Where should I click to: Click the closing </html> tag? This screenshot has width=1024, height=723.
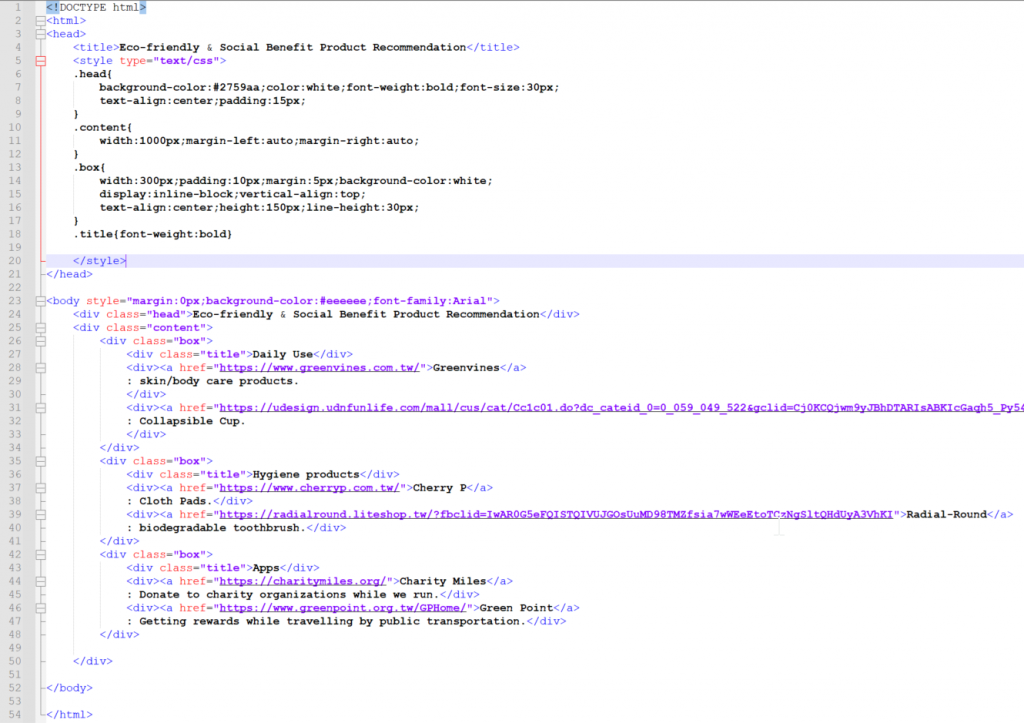tap(69, 715)
